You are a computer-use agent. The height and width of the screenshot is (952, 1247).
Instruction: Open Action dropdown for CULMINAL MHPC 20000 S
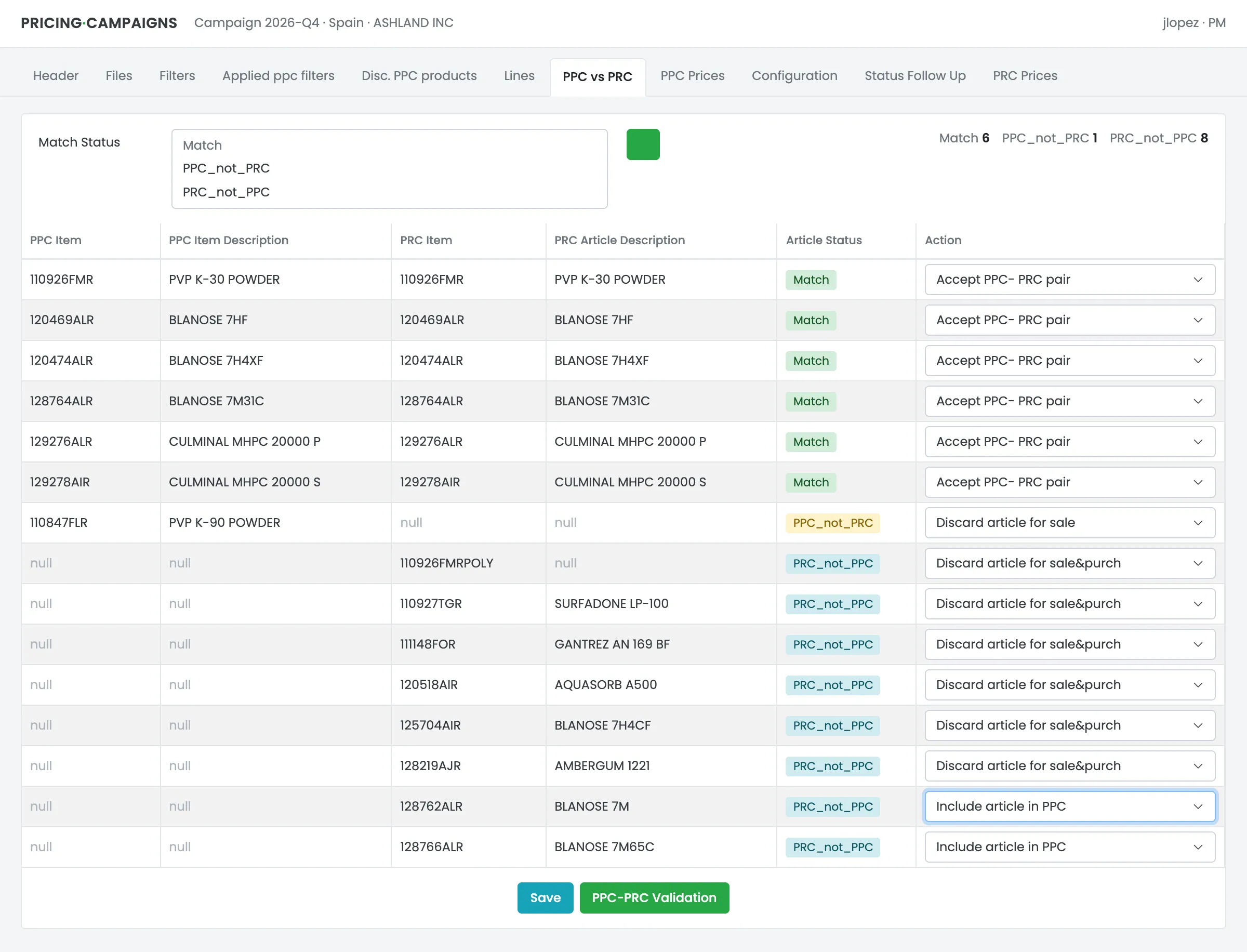click(x=1070, y=482)
